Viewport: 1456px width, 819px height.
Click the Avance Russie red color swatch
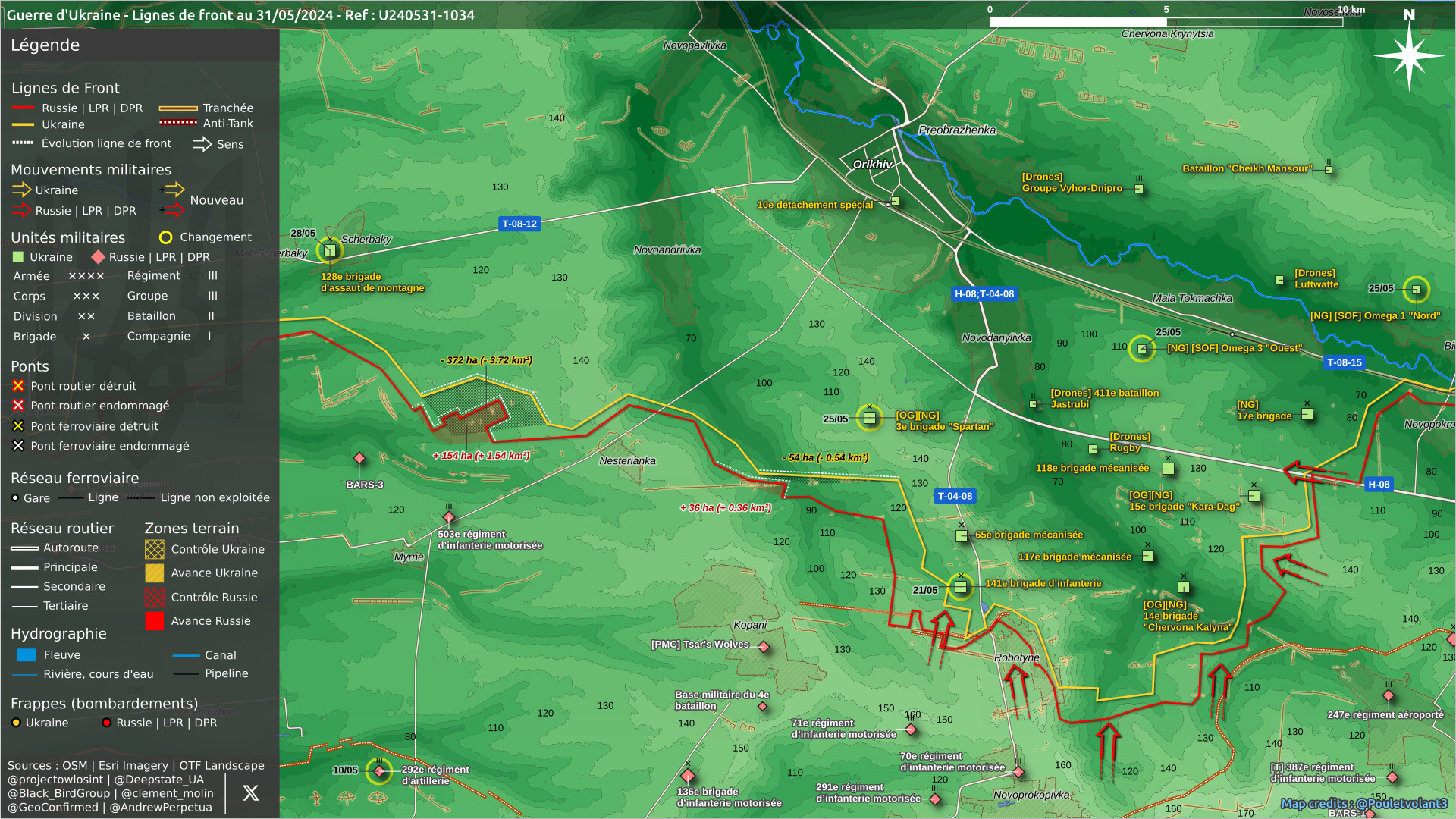pos(155,621)
